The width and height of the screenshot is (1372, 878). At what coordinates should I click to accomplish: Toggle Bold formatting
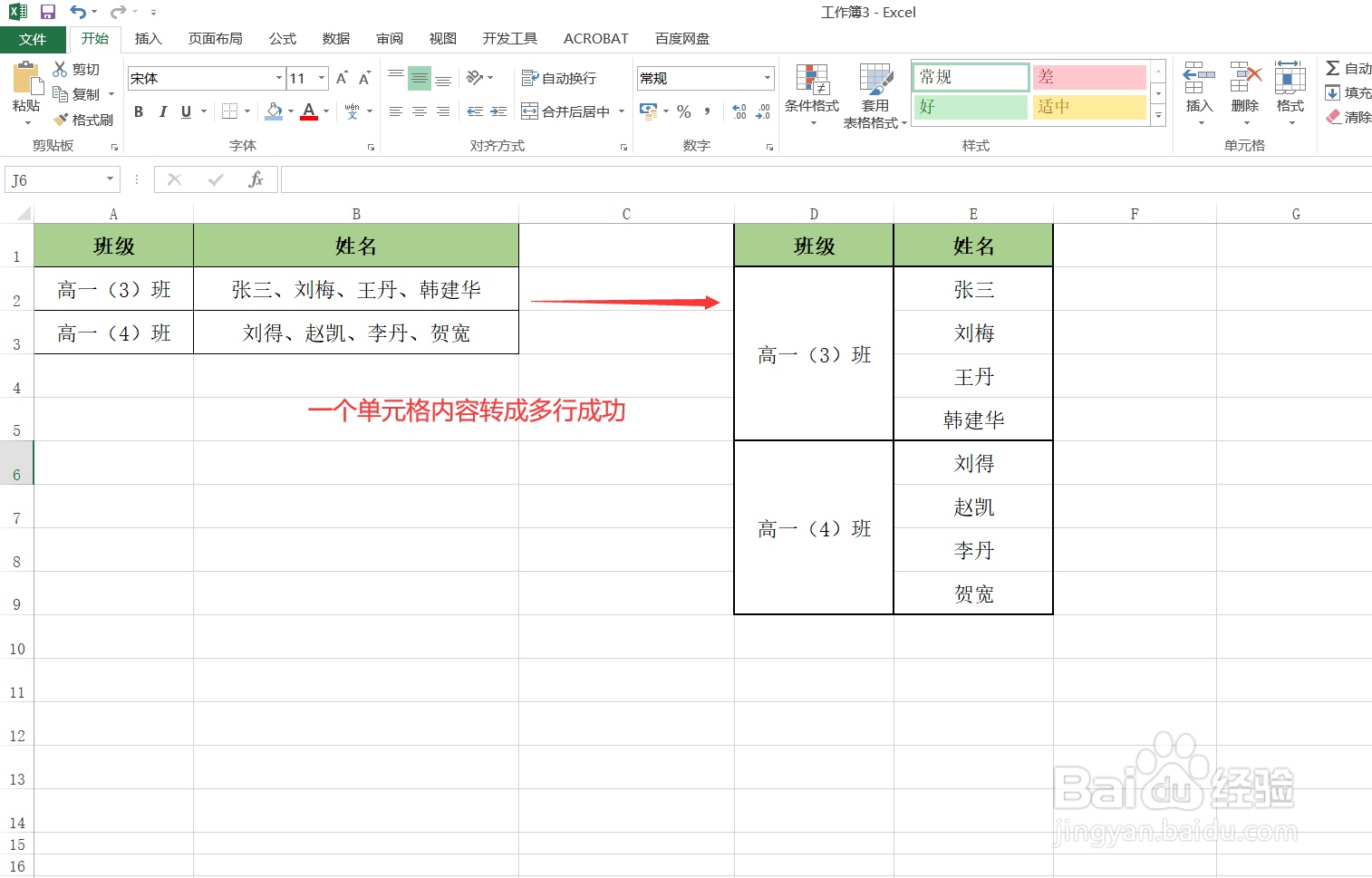tap(139, 111)
